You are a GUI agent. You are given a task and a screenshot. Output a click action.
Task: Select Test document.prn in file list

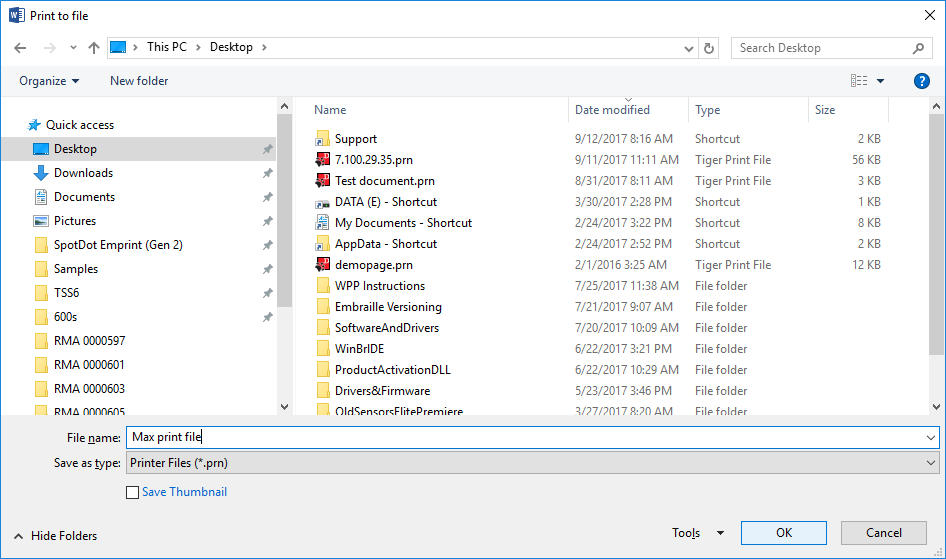(x=384, y=181)
